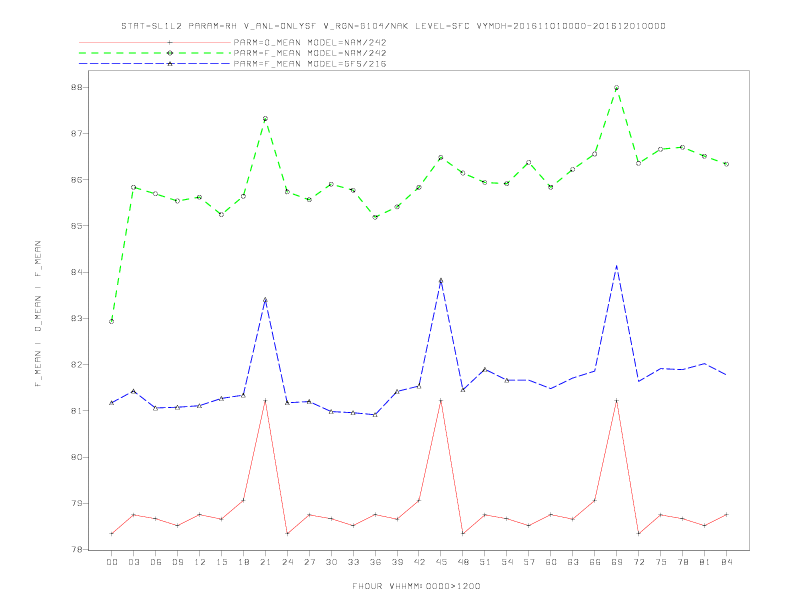The height and width of the screenshot is (612, 792).
Task: Click green line's first marker at hour 00
Action: [x=112, y=321]
